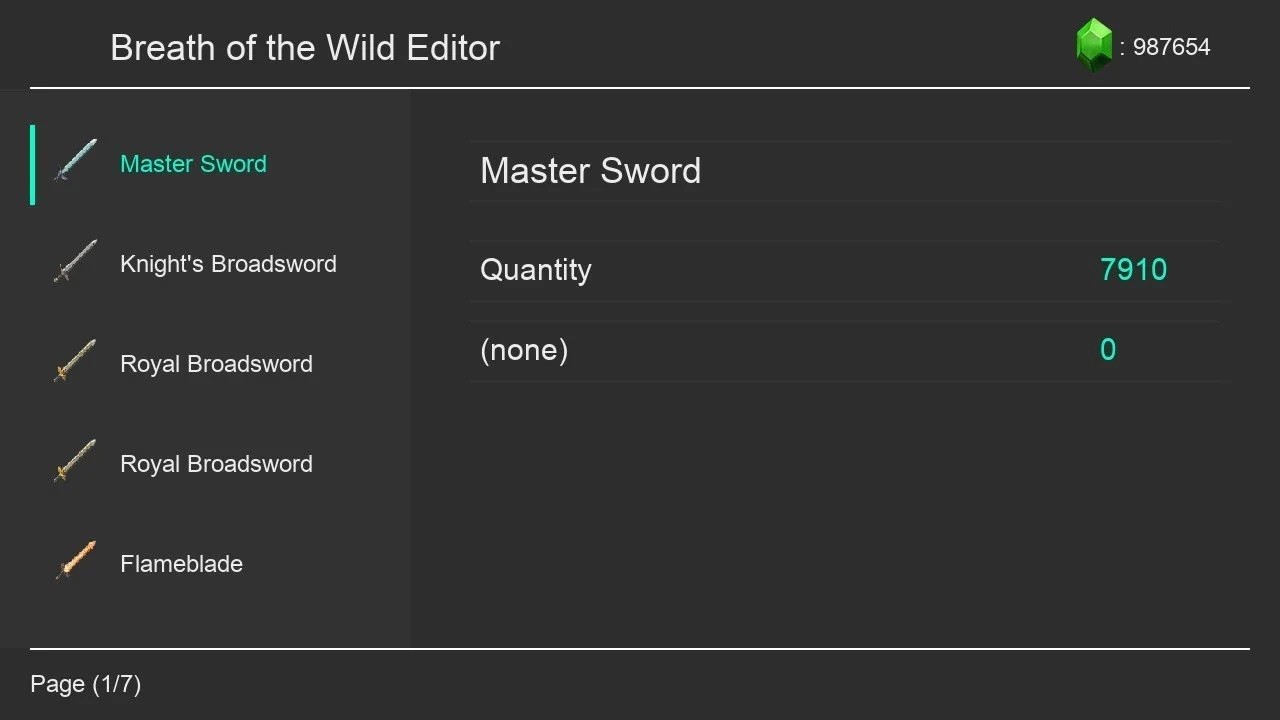Edit the Quantity value 7910
This screenshot has height=720, width=1280.
(1133, 270)
